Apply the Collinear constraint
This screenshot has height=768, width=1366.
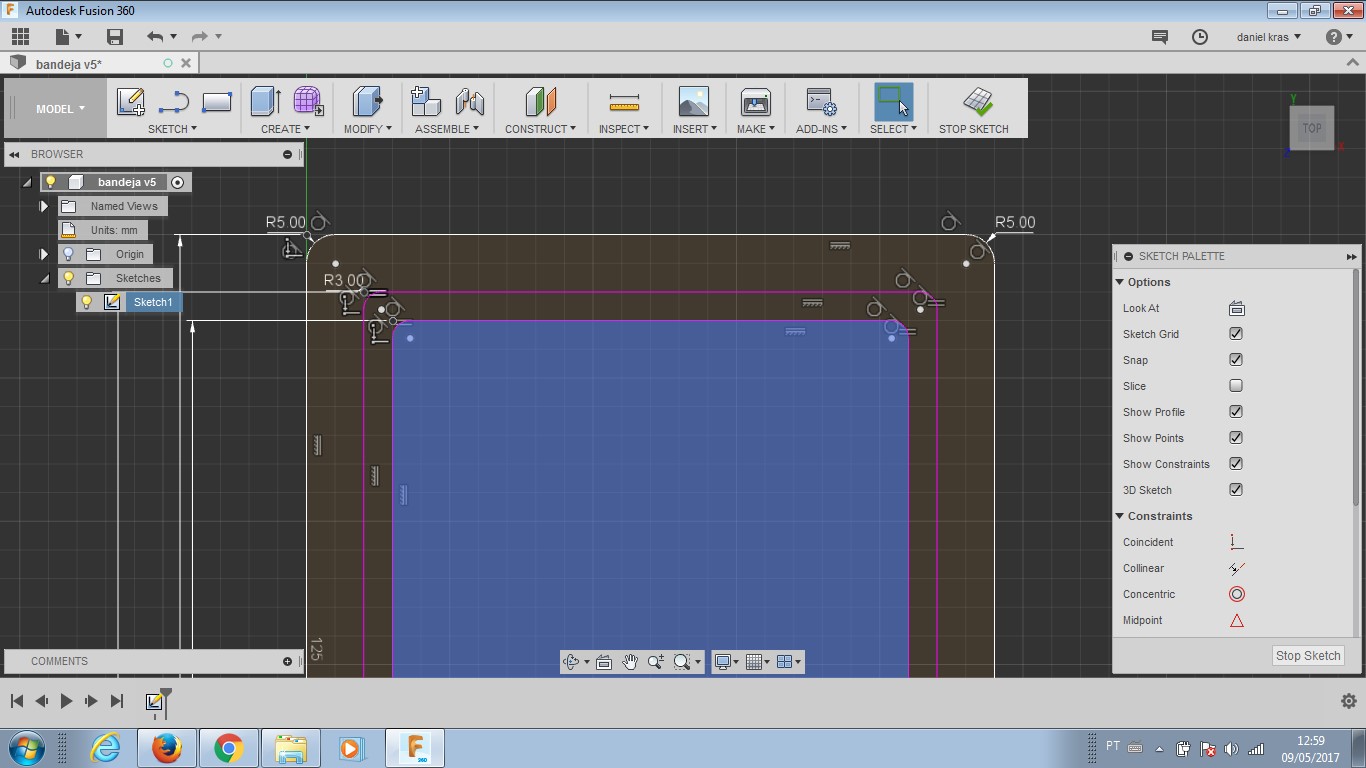(1236, 568)
